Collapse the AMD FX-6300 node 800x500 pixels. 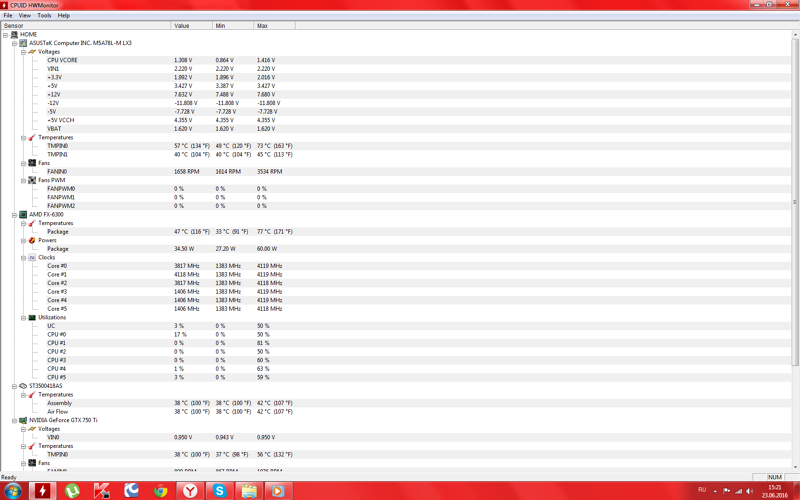pos(14,215)
